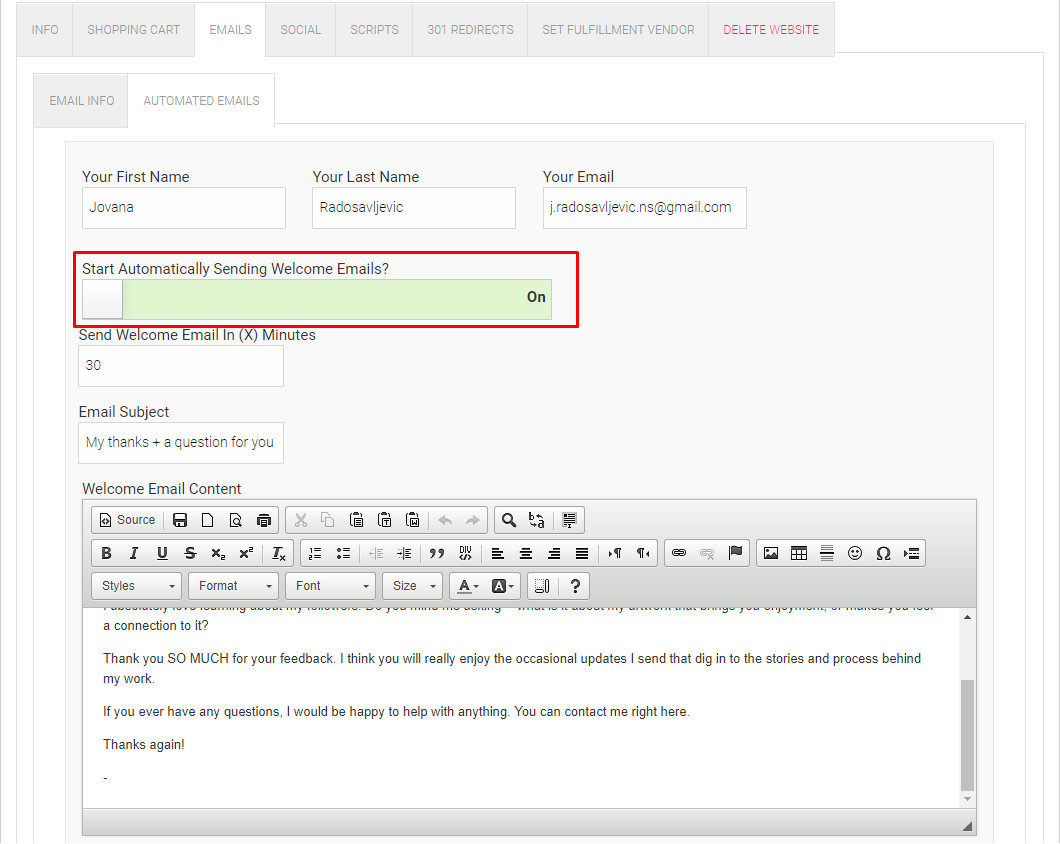Click the insert link icon

679,553
